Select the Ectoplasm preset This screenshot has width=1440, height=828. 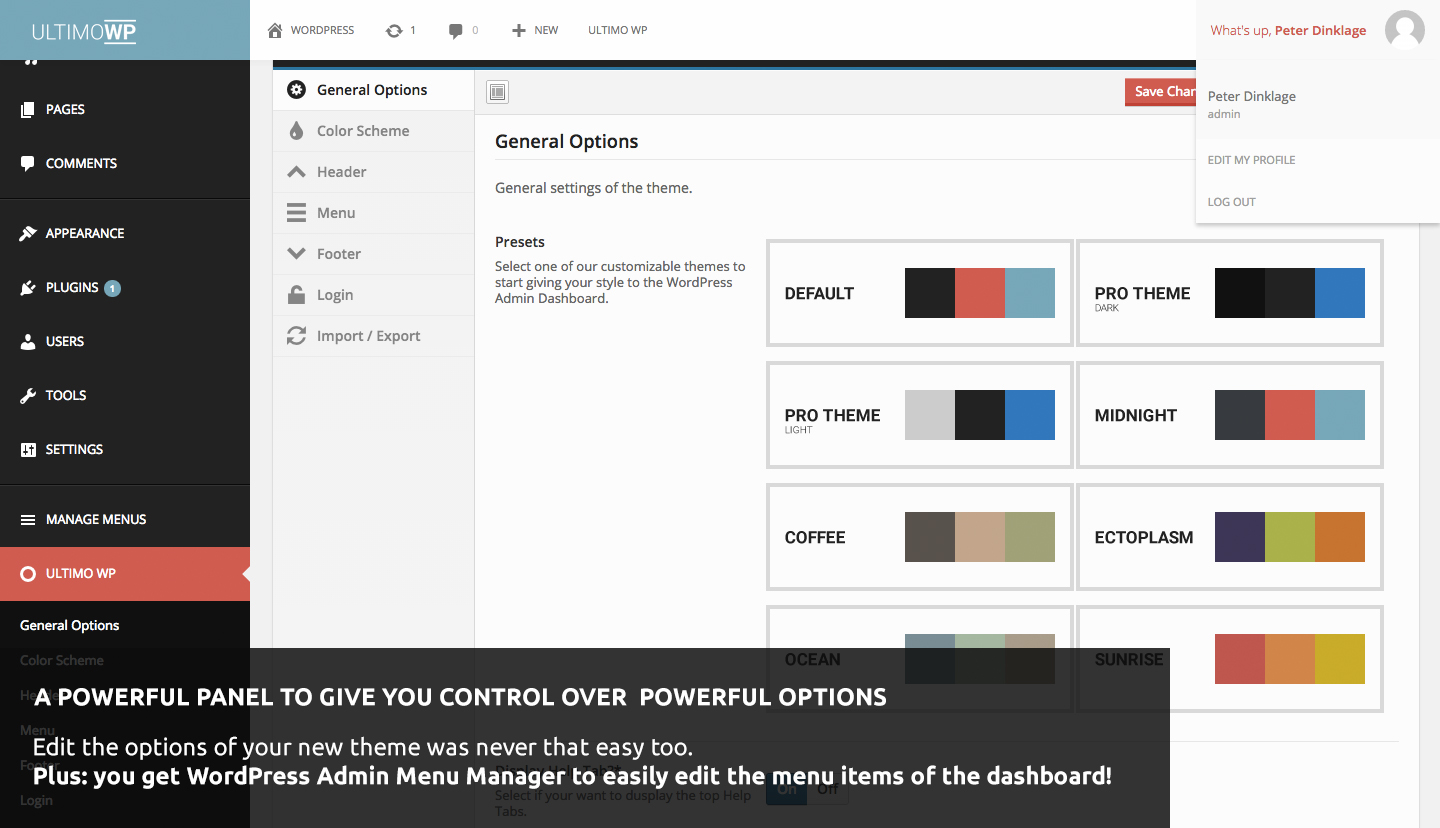coord(1230,537)
